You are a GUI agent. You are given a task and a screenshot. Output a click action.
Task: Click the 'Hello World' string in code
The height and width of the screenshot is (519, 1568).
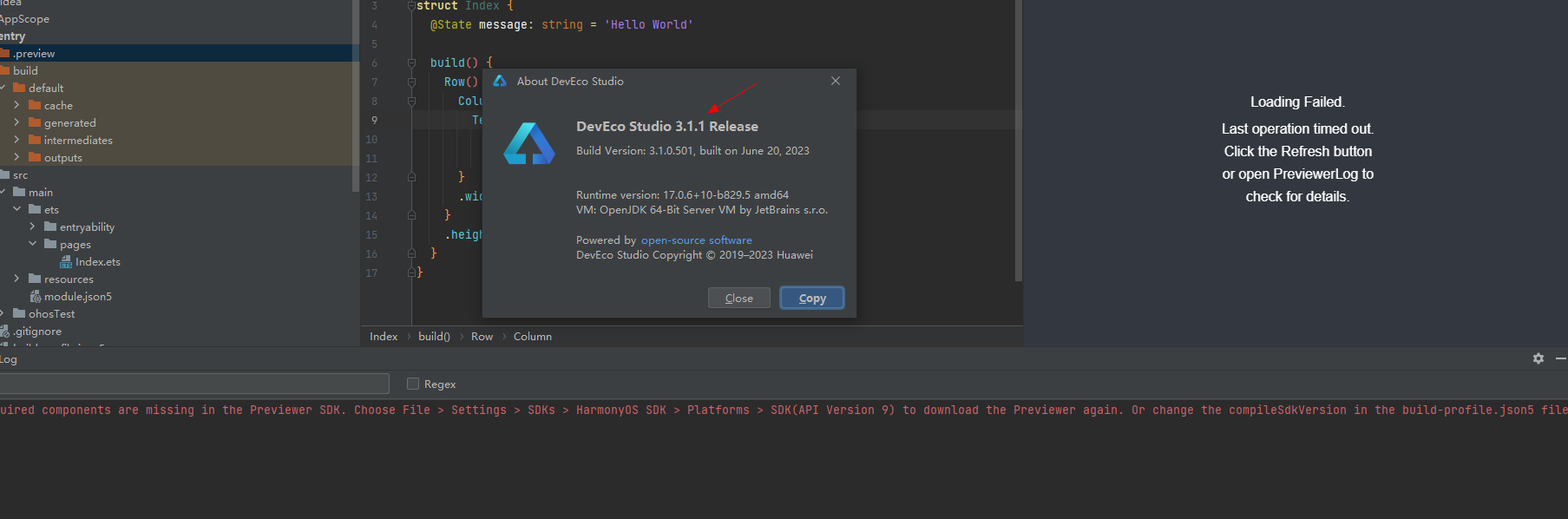[x=648, y=24]
